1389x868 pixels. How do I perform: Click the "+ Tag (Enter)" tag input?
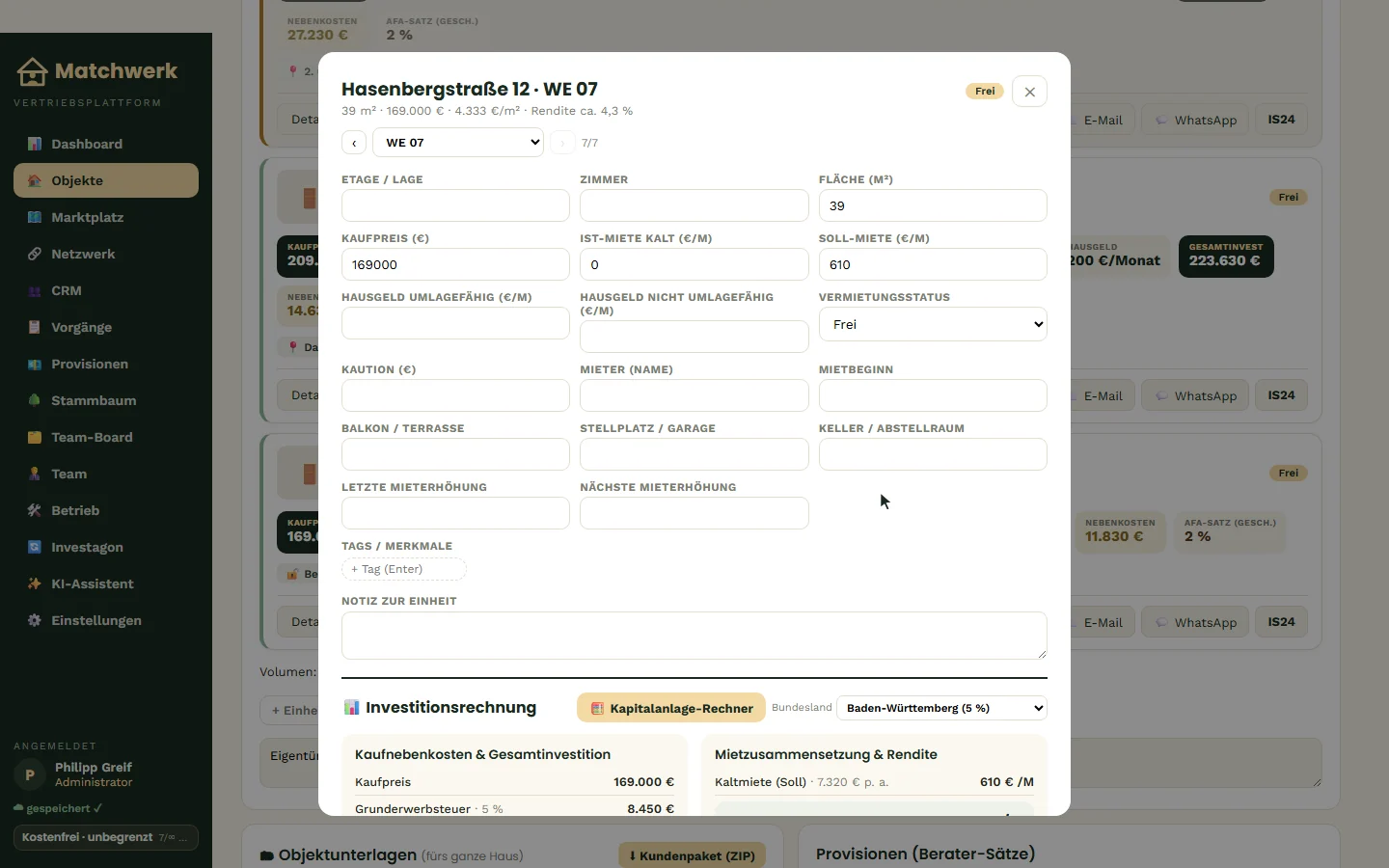point(404,569)
